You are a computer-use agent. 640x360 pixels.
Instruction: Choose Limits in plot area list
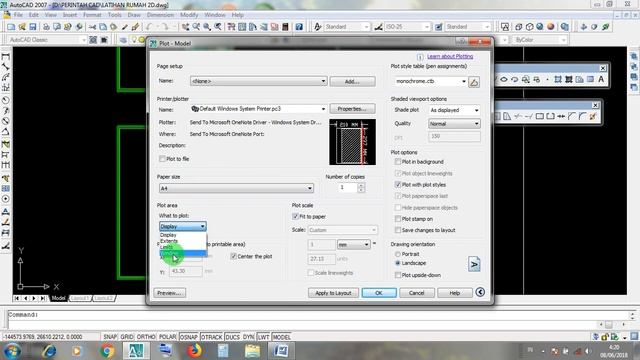coord(182,247)
